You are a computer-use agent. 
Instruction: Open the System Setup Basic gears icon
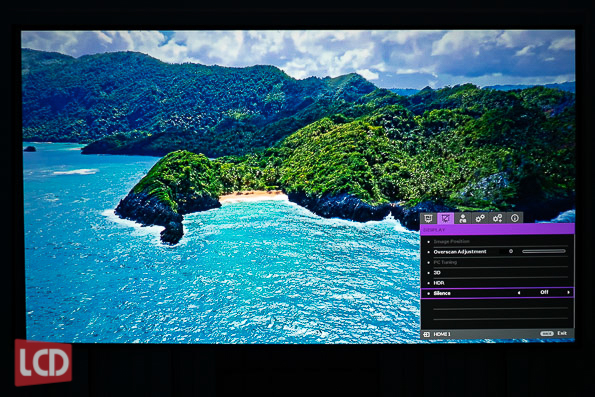pyautogui.click(x=480, y=218)
